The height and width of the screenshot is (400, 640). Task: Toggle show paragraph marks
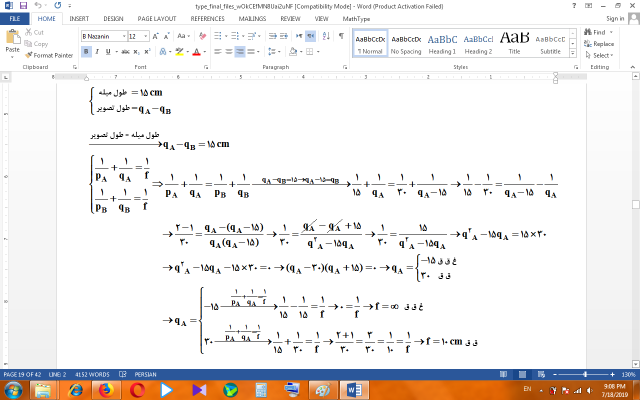(x=341, y=36)
